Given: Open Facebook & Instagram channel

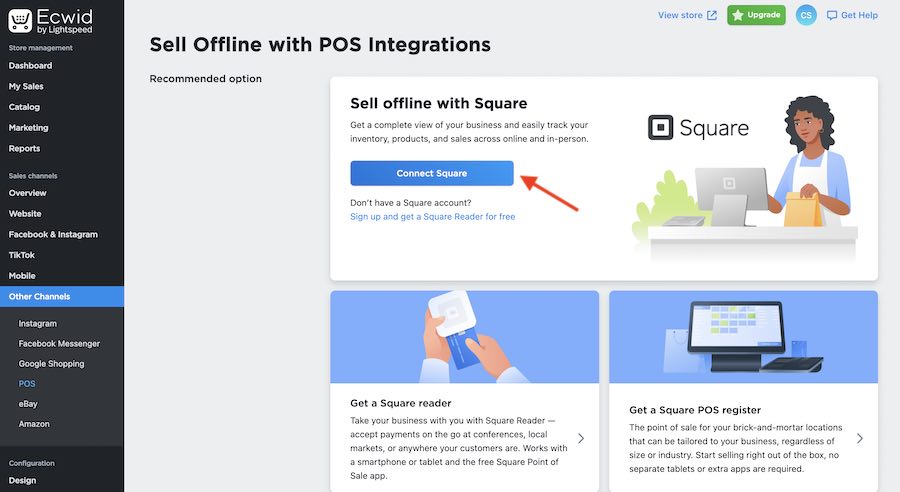Looking at the screenshot, I should pyautogui.click(x=53, y=234).
